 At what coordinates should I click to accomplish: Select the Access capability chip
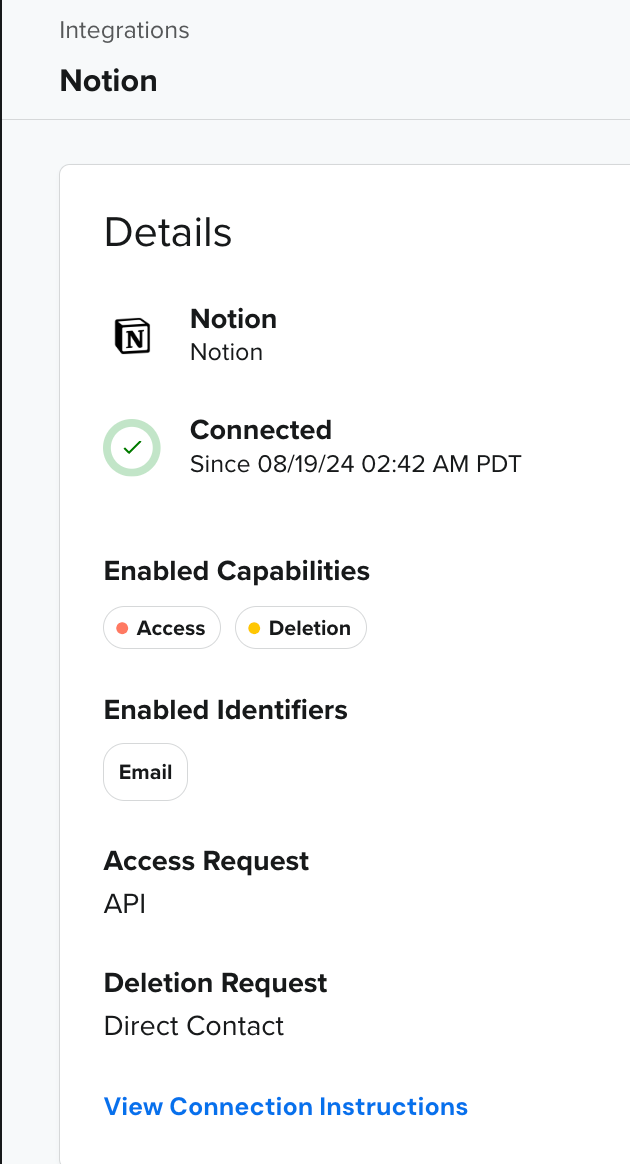[162, 628]
